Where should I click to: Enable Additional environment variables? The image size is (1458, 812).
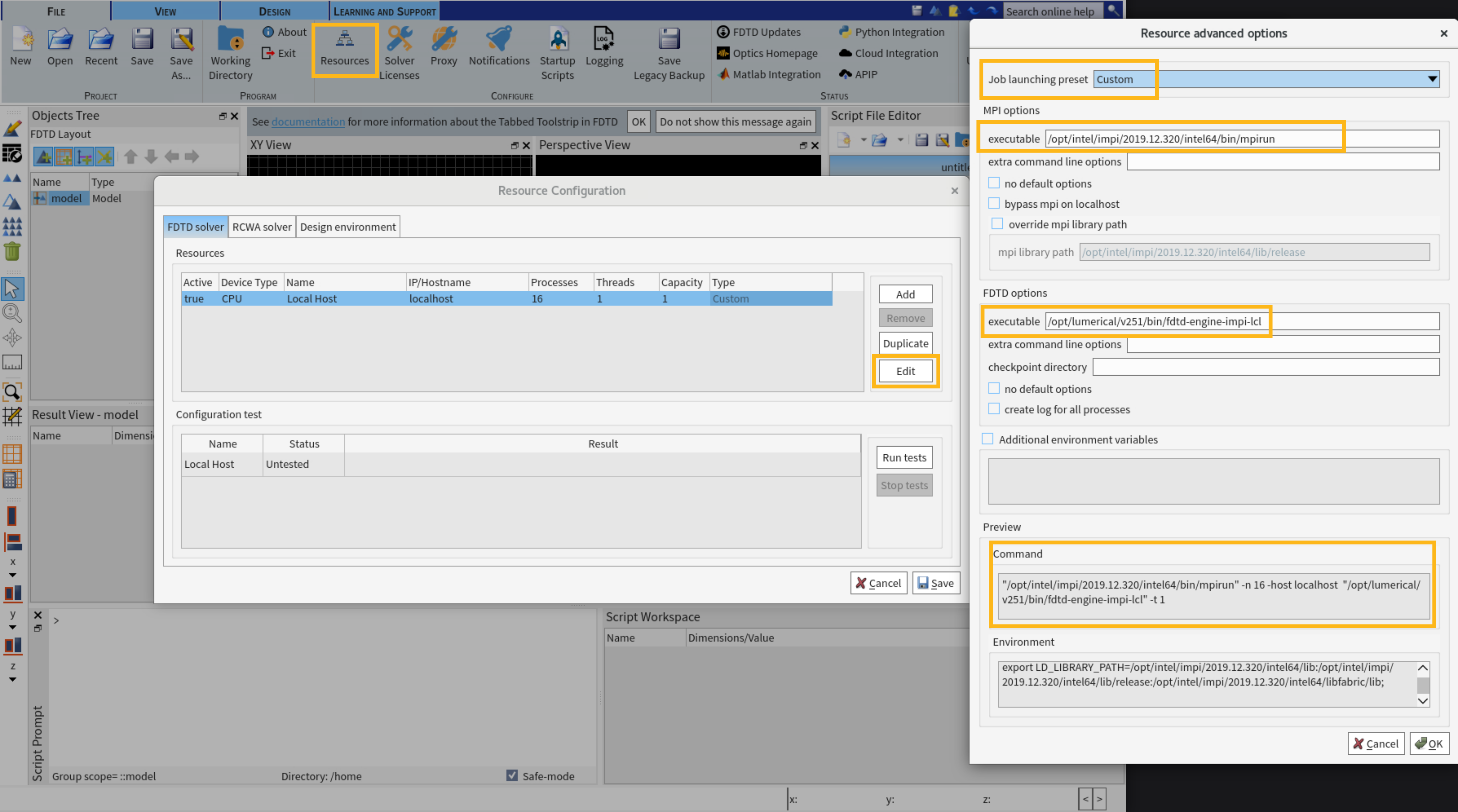tap(988, 439)
